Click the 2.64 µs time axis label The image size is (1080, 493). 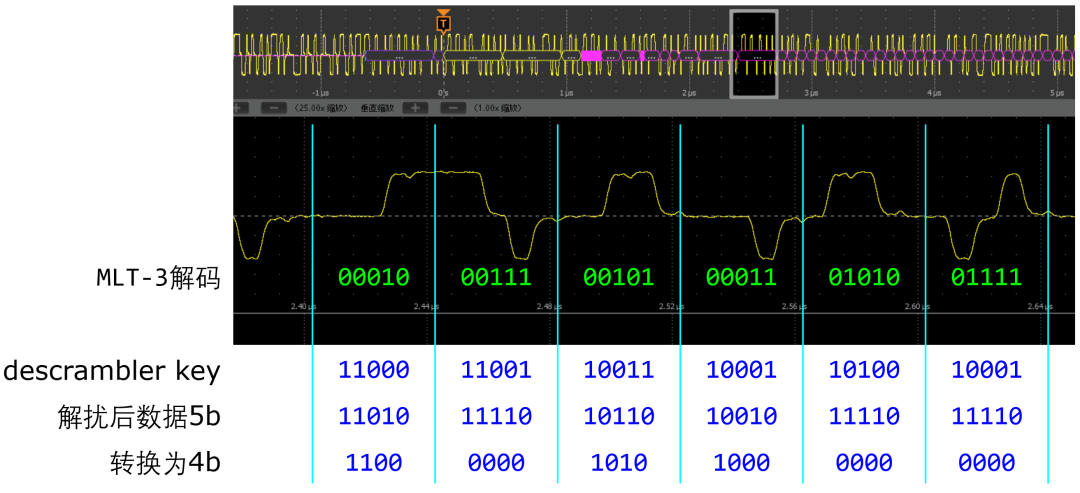[x=1039, y=306]
